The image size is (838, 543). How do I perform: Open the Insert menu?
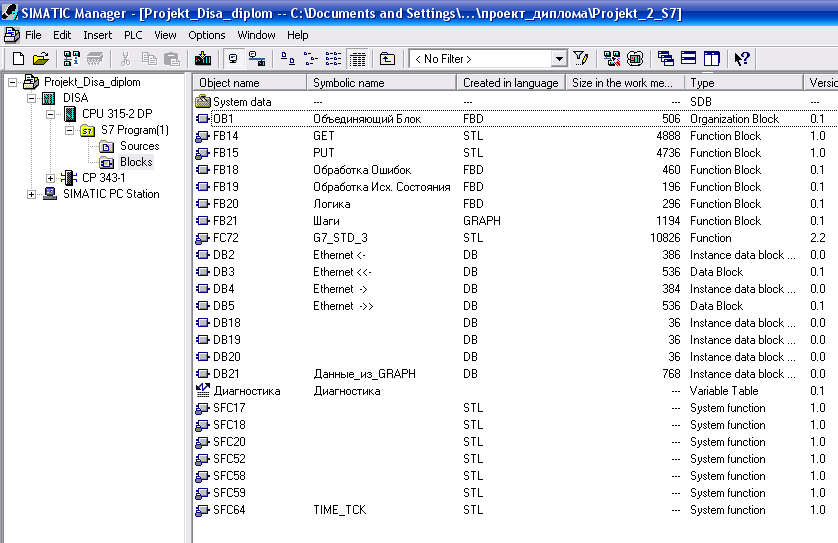(x=98, y=35)
